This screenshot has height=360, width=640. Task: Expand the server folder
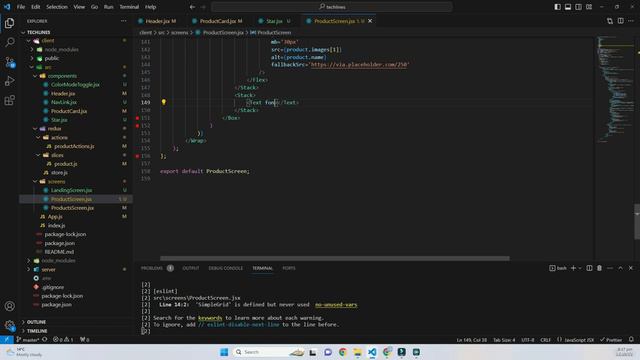coord(29,269)
